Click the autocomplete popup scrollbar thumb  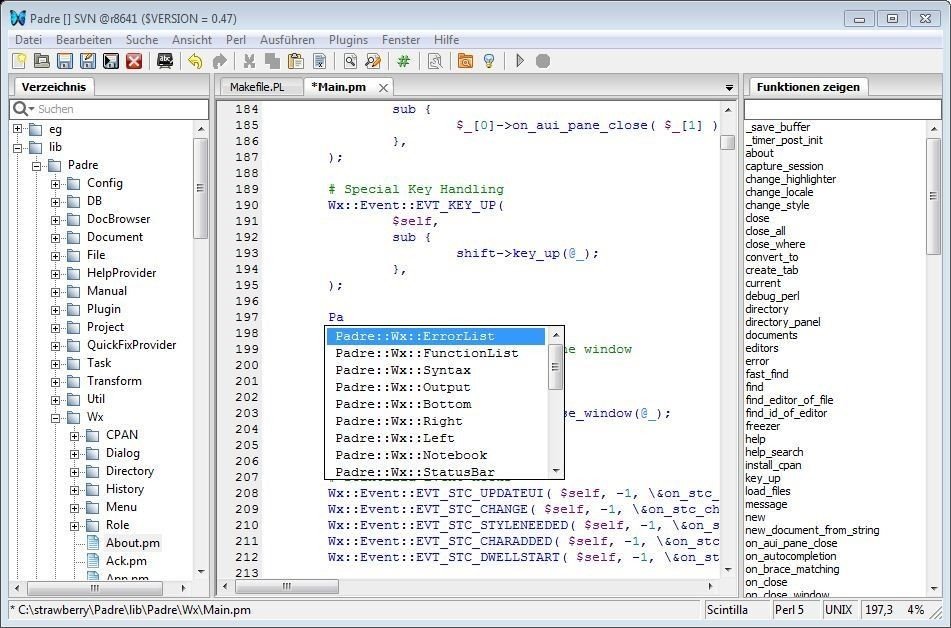(555, 366)
